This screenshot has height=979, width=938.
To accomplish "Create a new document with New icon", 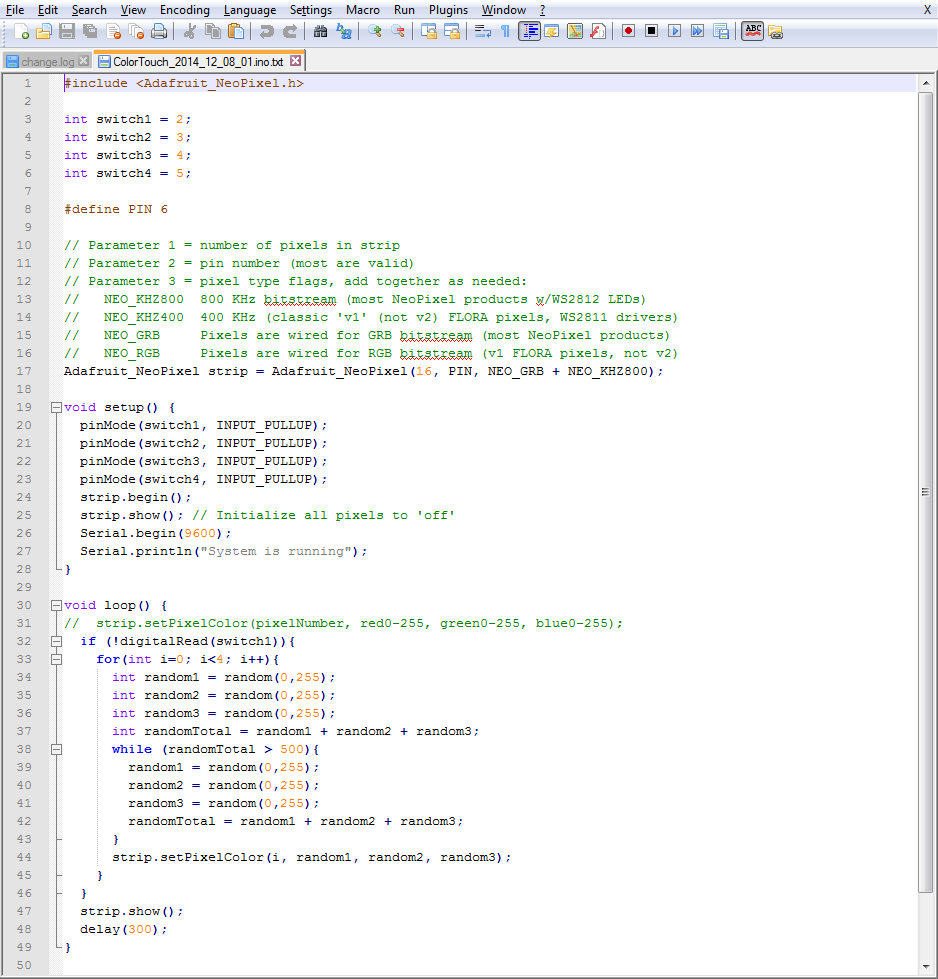I will pos(21,31).
